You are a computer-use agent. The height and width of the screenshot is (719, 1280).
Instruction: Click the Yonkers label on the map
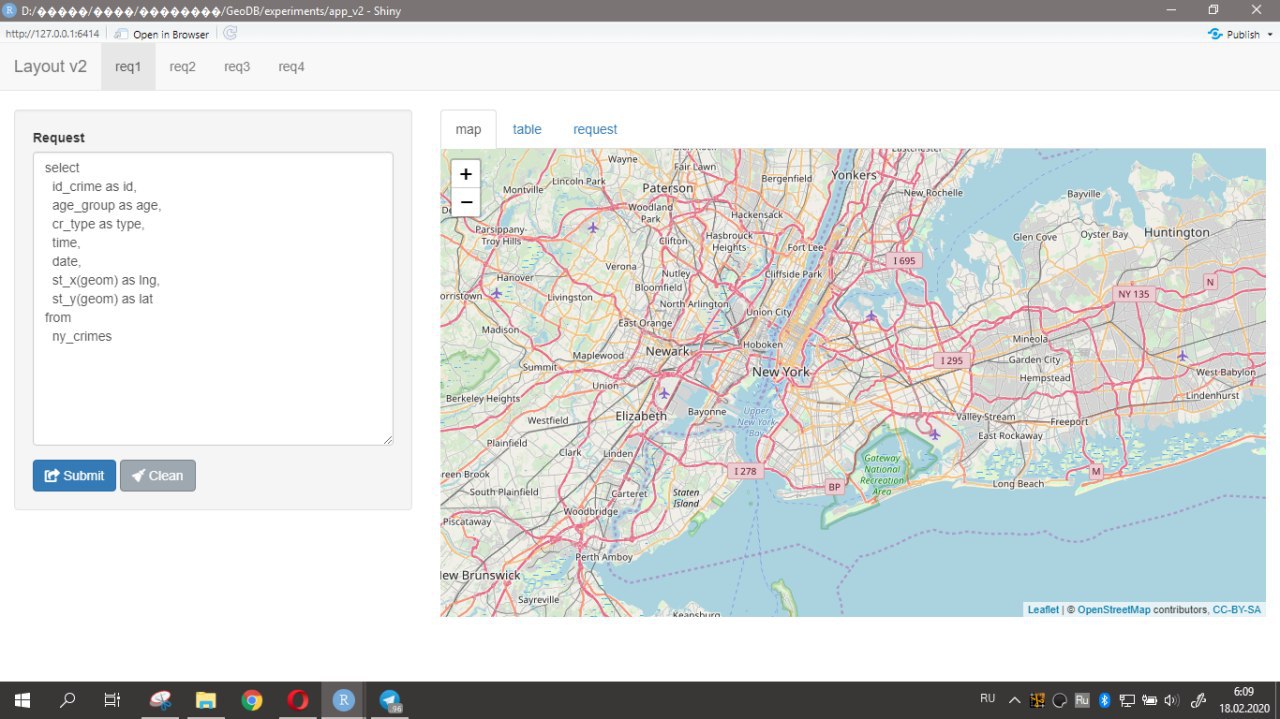pos(853,175)
